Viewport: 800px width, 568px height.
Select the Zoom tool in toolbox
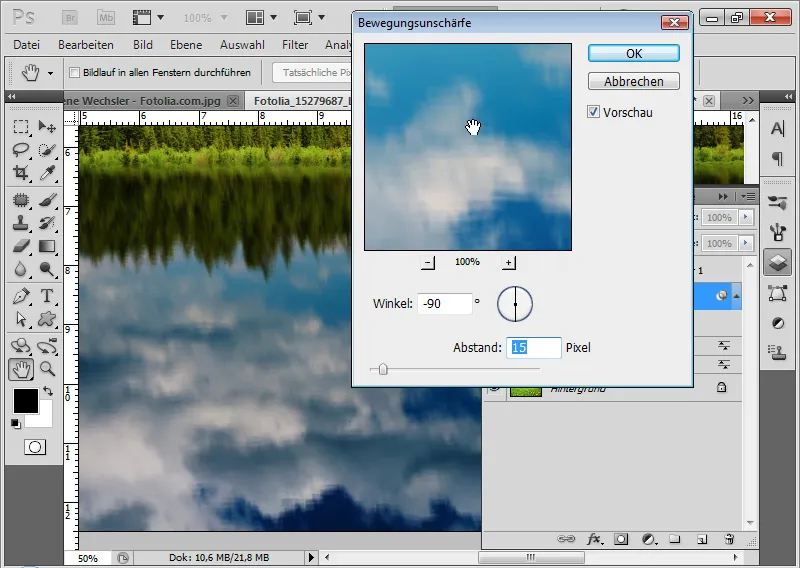47,369
